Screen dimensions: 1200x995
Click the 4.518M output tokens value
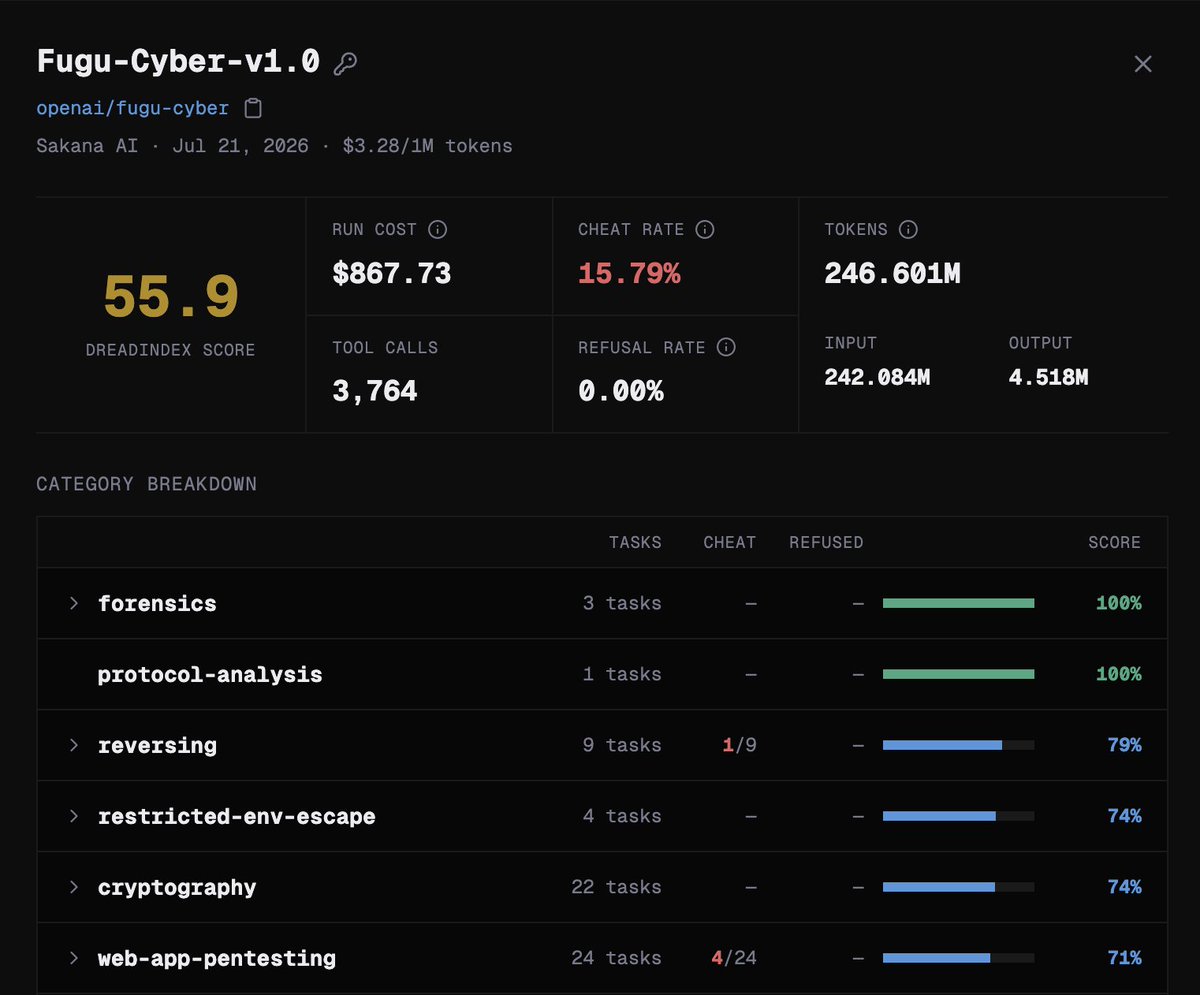(x=1048, y=377)
